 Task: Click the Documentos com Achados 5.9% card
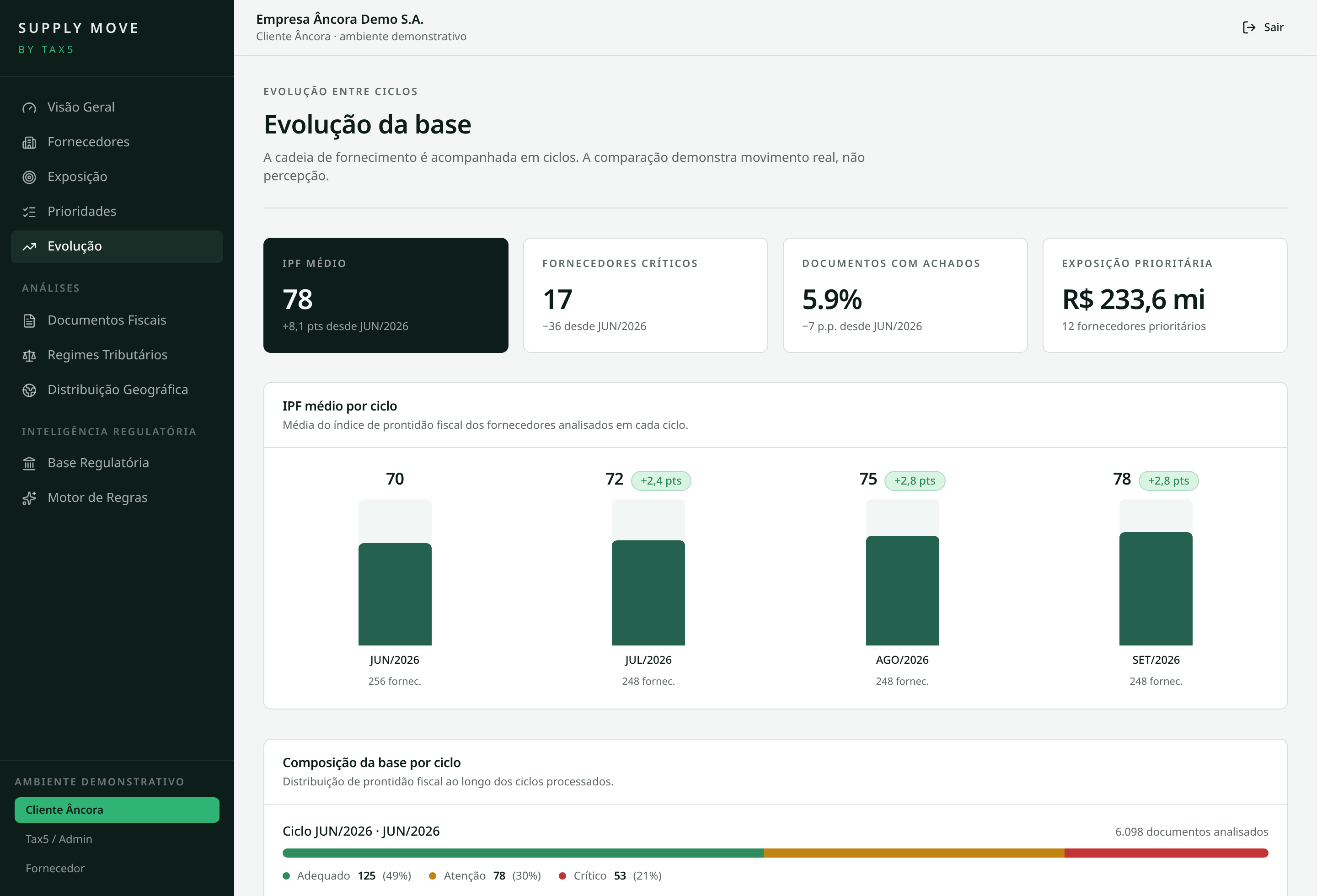(905, 295)
